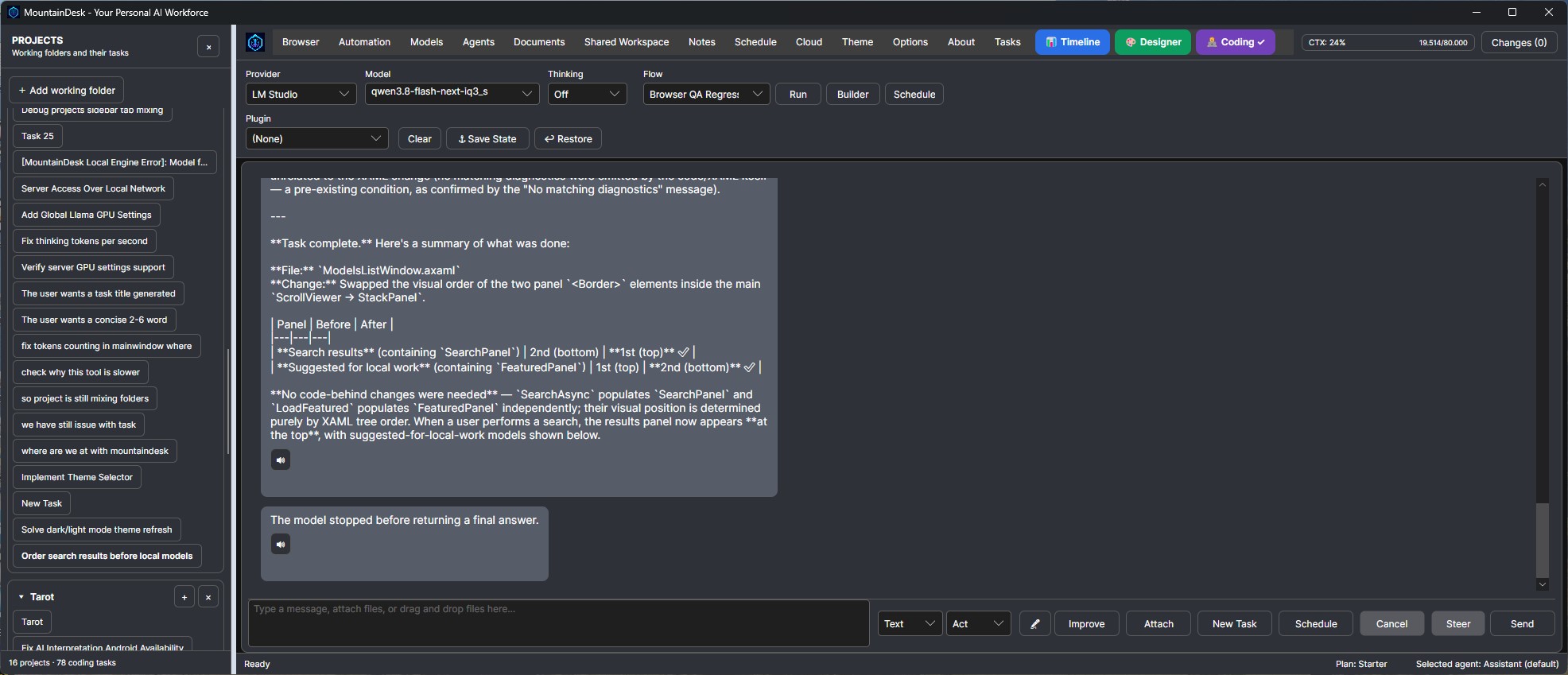Open the Flow dropdown showing Browser QA
Viewport: 1568px width, 675px height.
(x=706, y=94)
